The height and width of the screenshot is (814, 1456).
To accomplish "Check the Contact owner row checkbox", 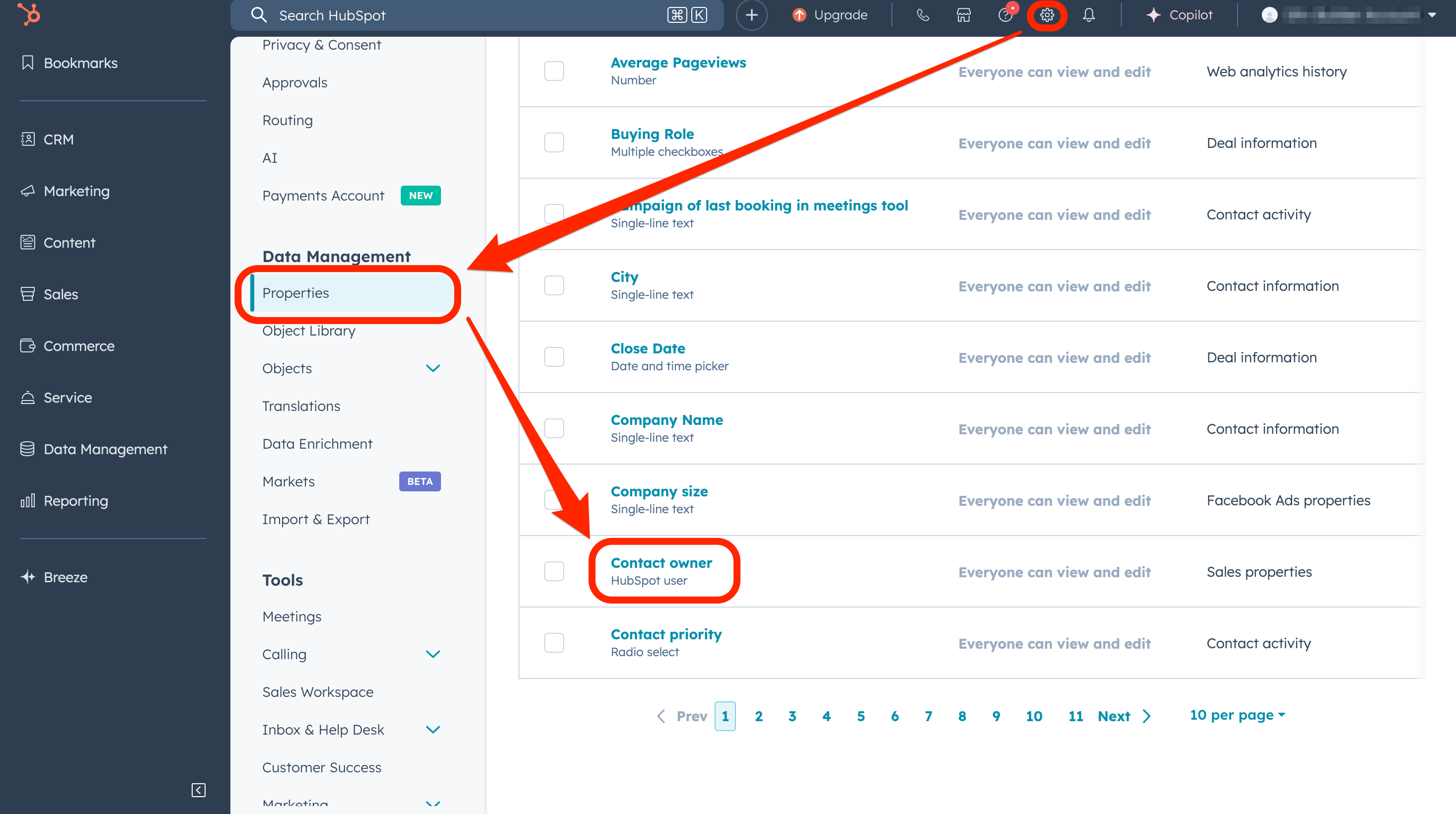I will [554, 571].
